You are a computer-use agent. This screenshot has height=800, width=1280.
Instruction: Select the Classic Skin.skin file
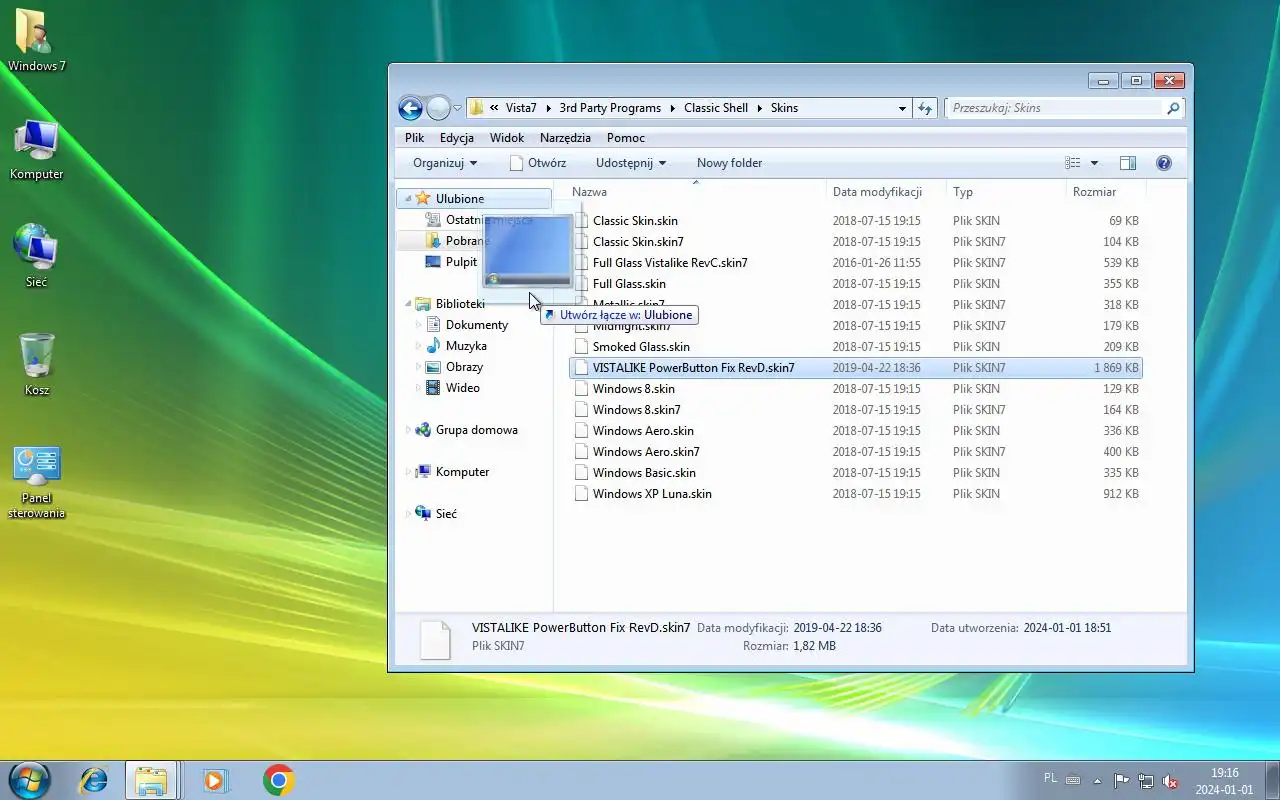[635, 221]
